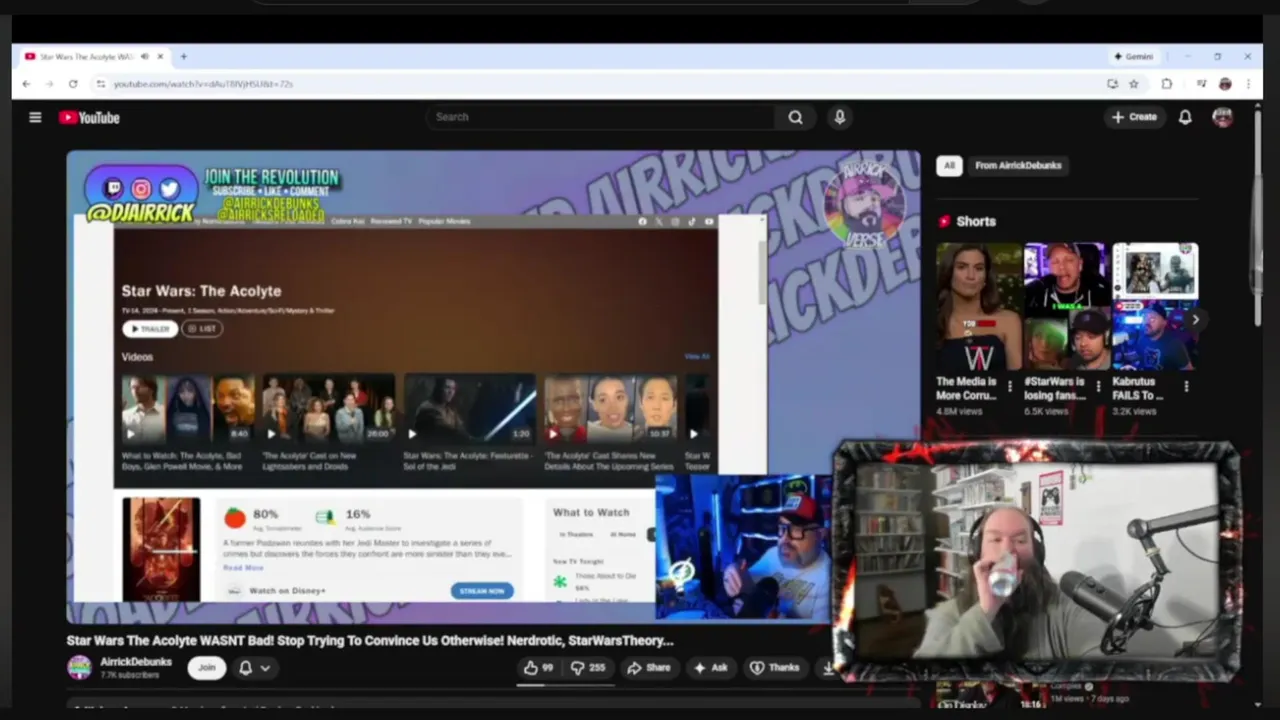This screenshot has height=720, width=1280.
Task: Join the AirrickDebunks channel
Action: click(x=207, y=668)
